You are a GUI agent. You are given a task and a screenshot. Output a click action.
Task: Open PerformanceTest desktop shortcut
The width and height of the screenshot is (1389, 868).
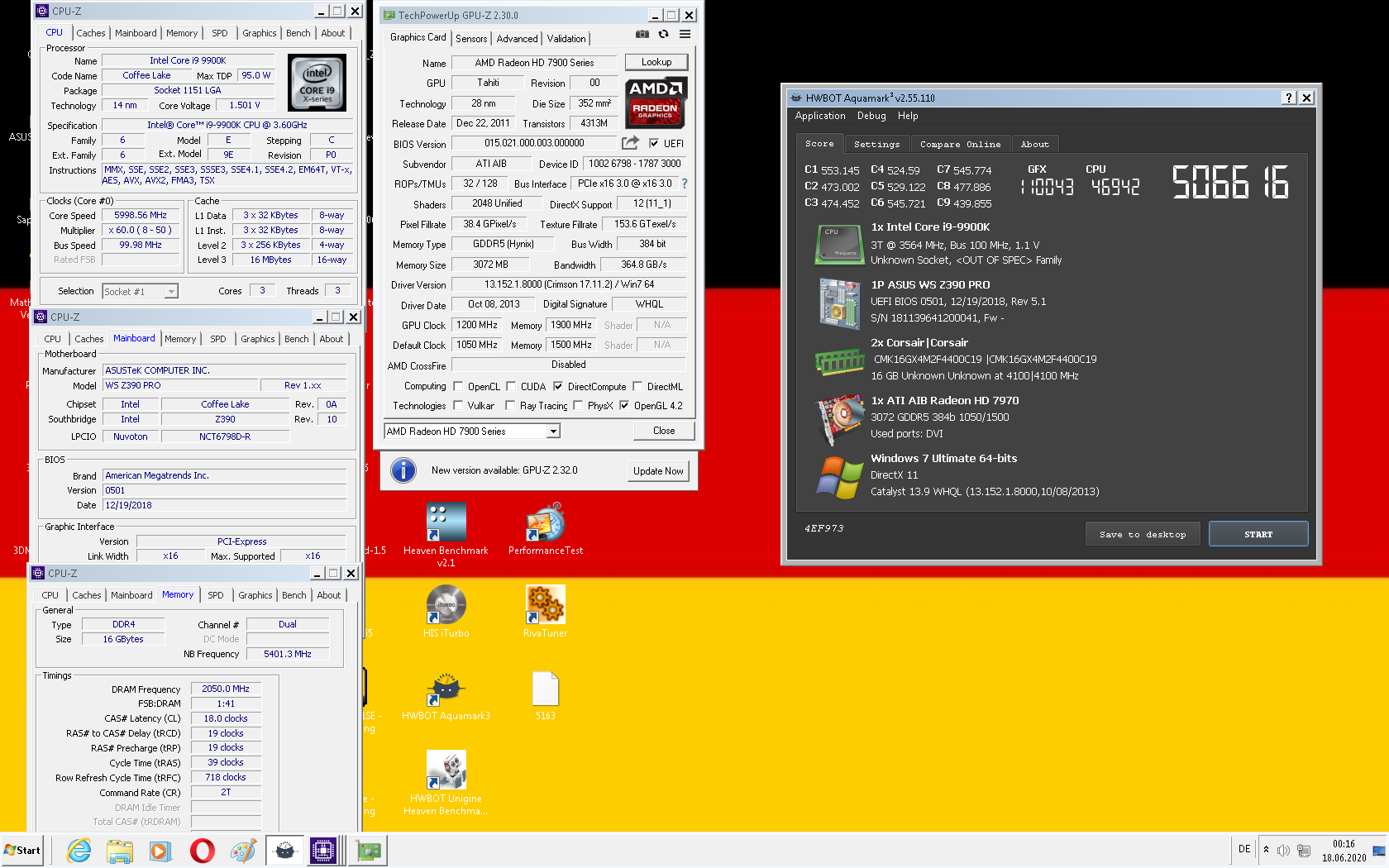[x=545, y=529]
